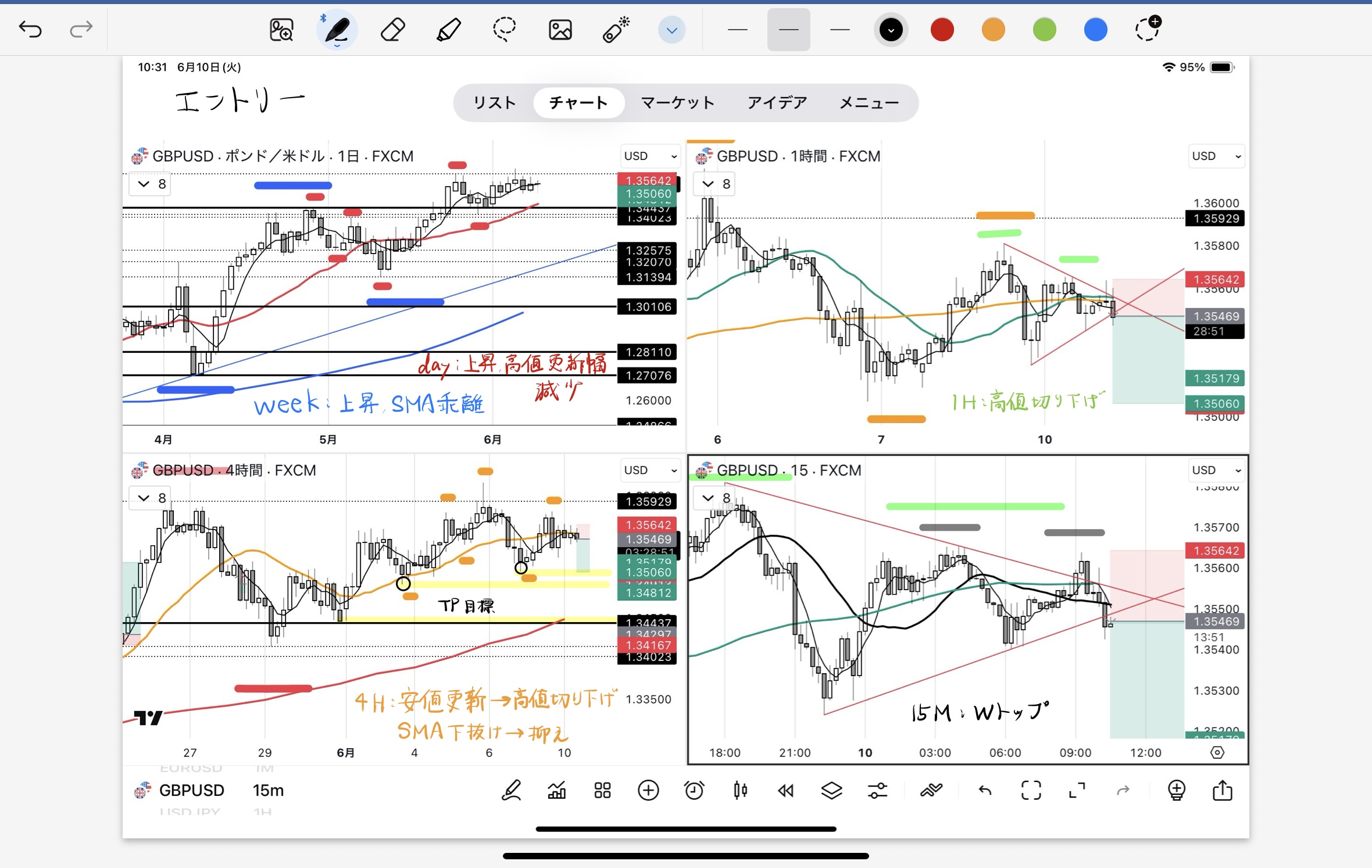The height and width of the screenshot is (868, 1372).
Task: Open chart settings sliders icon
Action: pos(877,791)
